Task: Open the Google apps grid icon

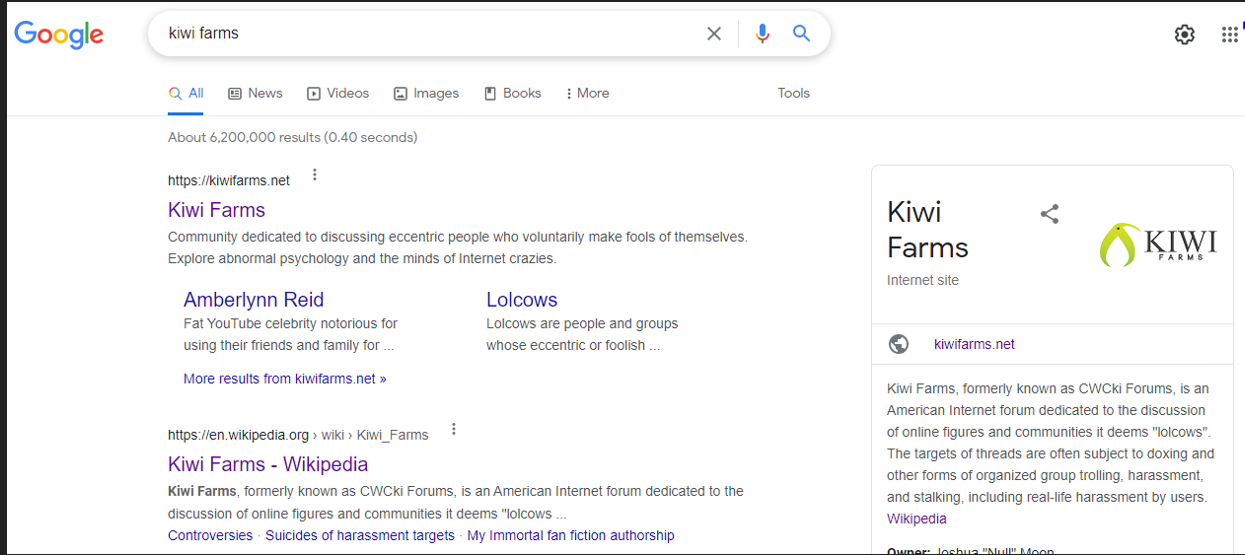Action: pos(1230,34)
